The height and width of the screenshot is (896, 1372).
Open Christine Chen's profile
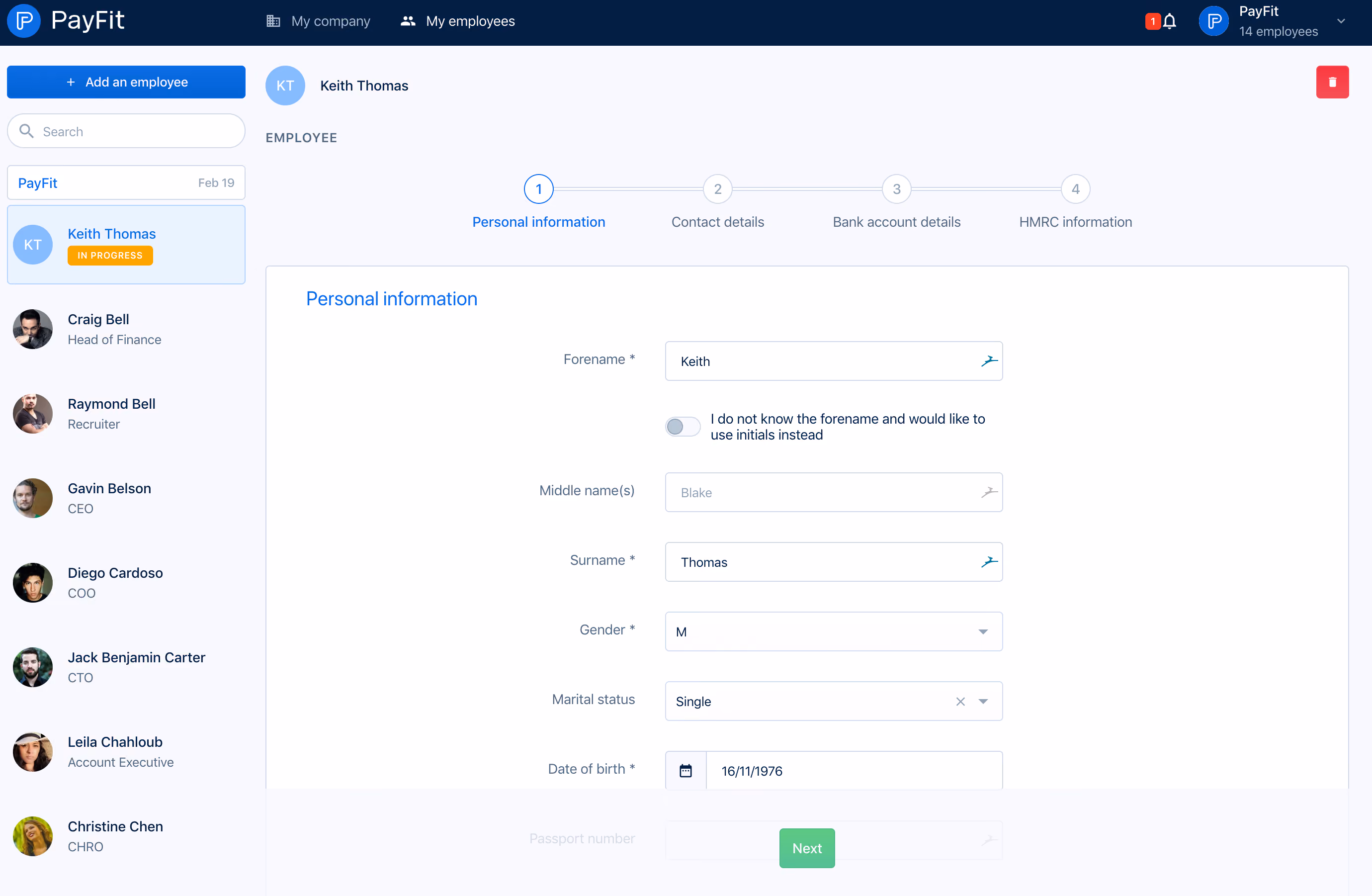(126, 837)
